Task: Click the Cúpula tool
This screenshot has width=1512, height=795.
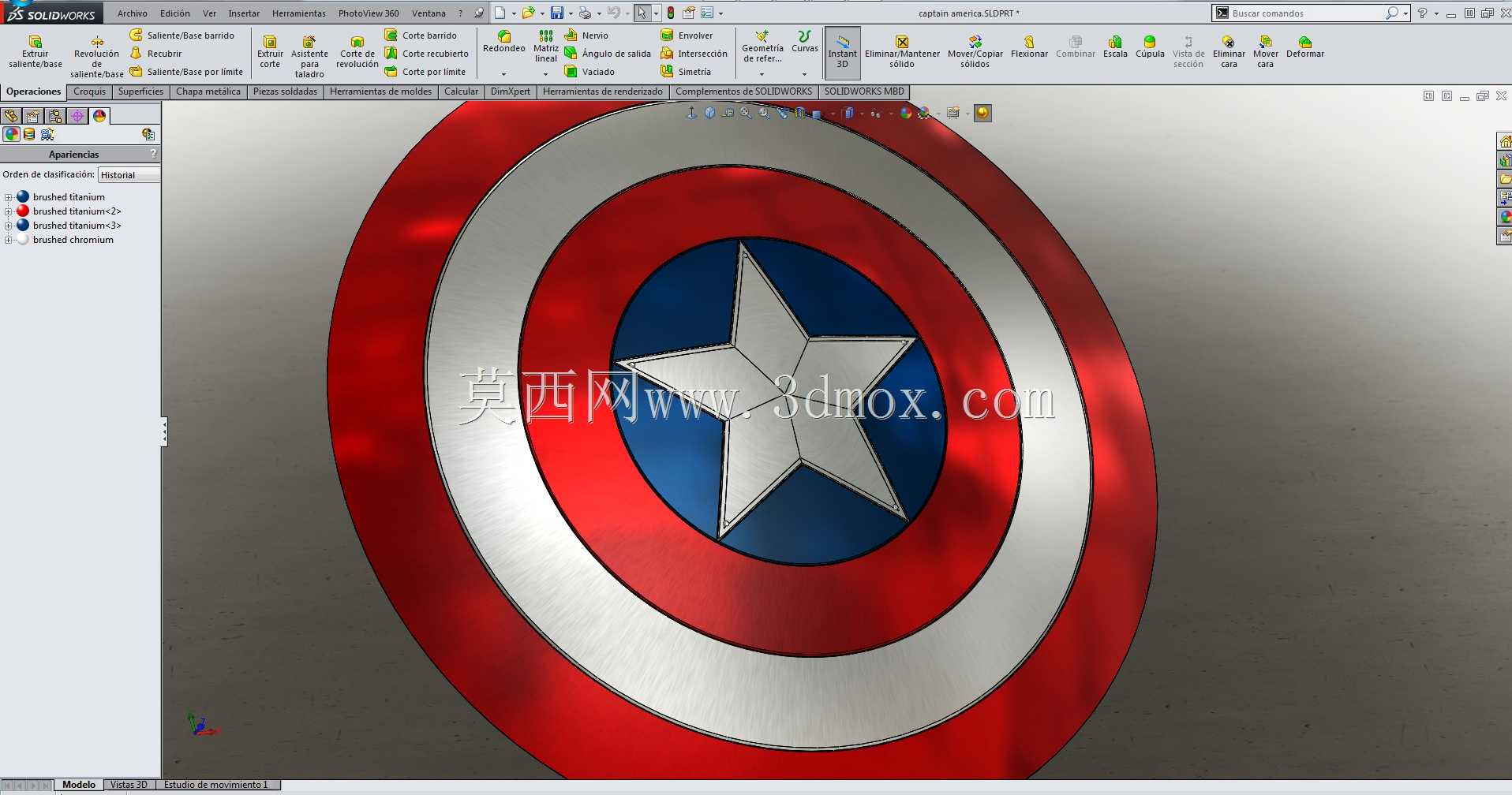Action: coord(1150,47)
